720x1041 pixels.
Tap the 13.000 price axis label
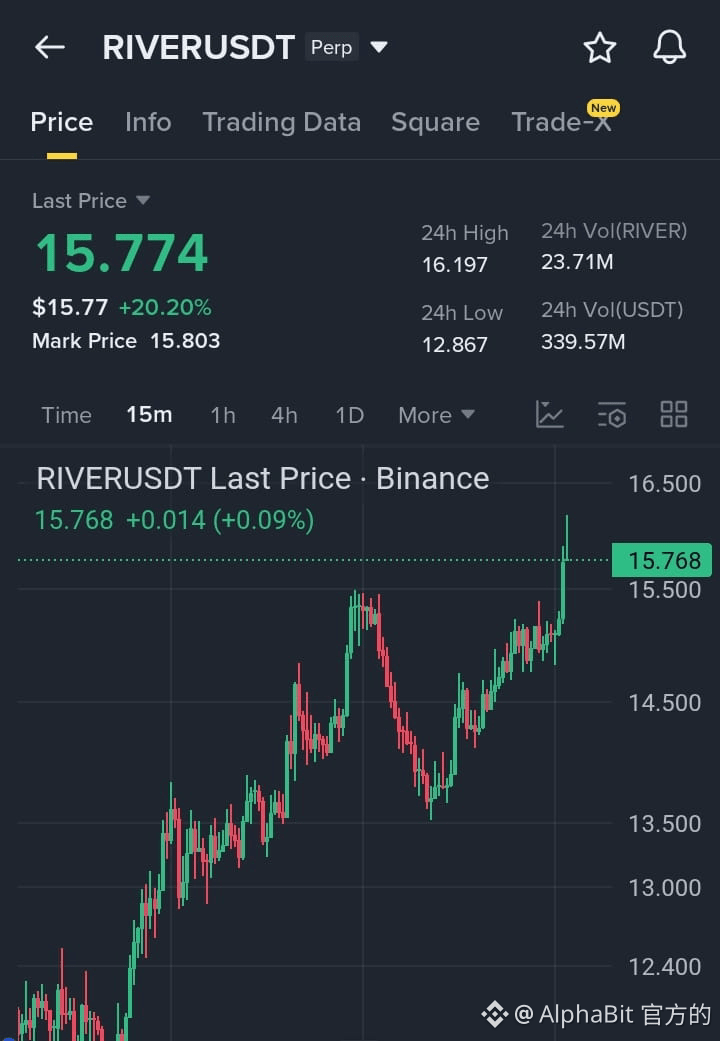[x=665, y=888]
